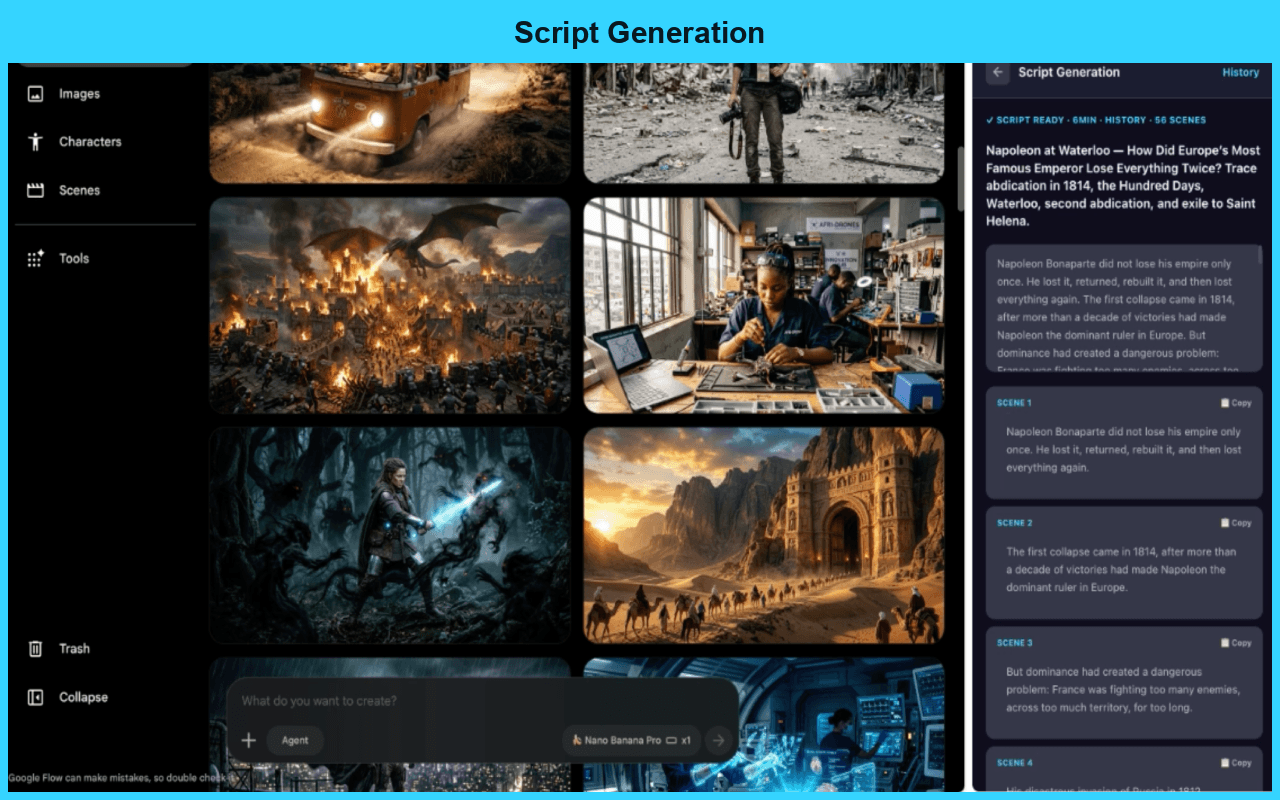
Task: Click the 'SCENE 4' label
Action: 1014,763
